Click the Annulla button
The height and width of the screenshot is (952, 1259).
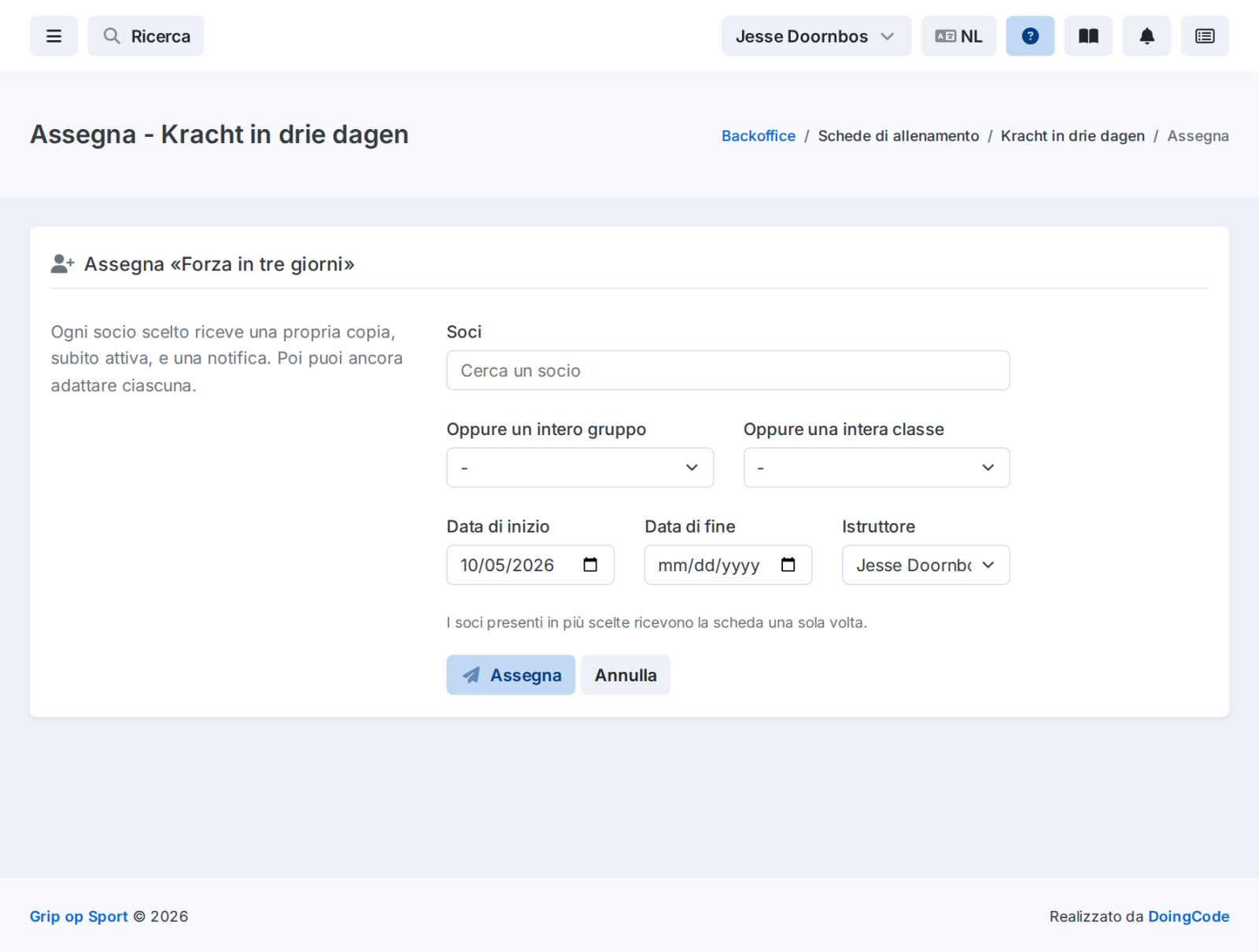click(626, 675)
